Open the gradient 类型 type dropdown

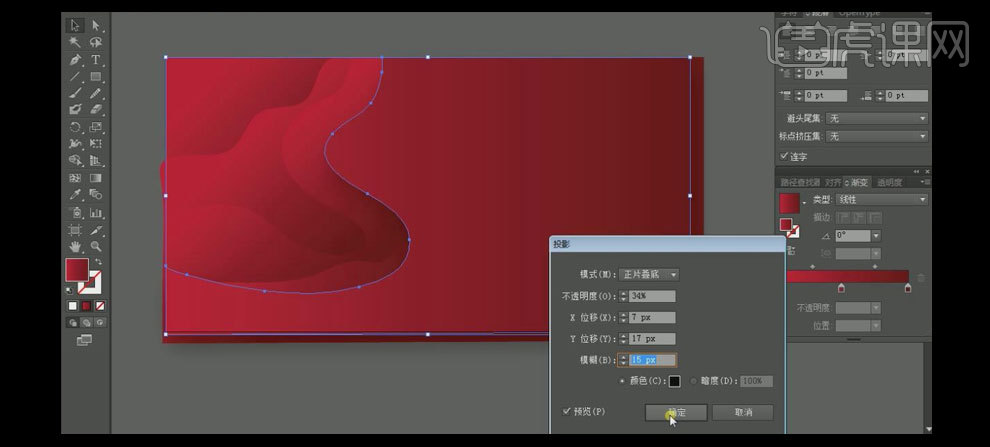click(882, 199)
